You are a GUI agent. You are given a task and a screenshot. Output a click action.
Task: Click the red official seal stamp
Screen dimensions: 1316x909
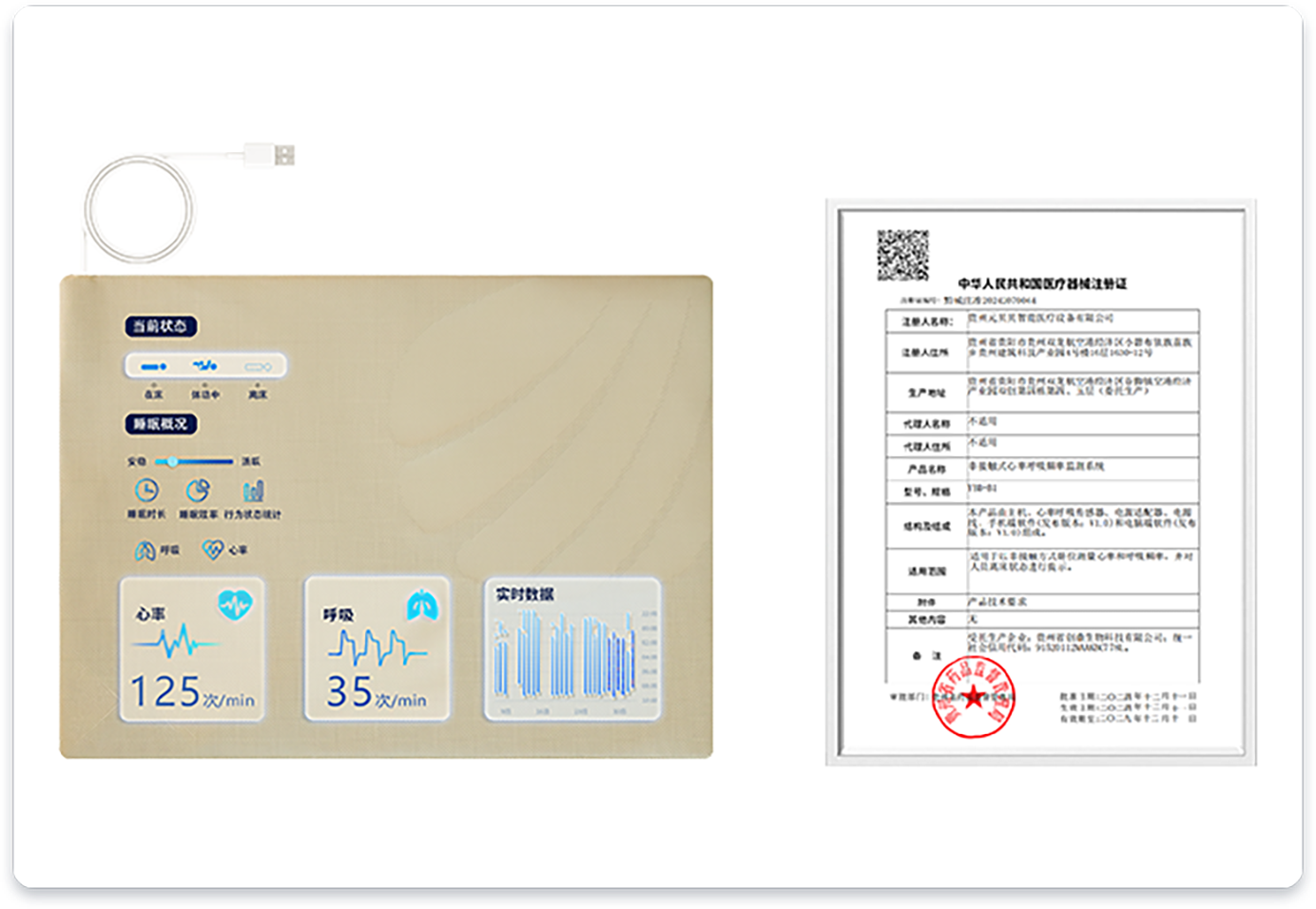(973, 698)
